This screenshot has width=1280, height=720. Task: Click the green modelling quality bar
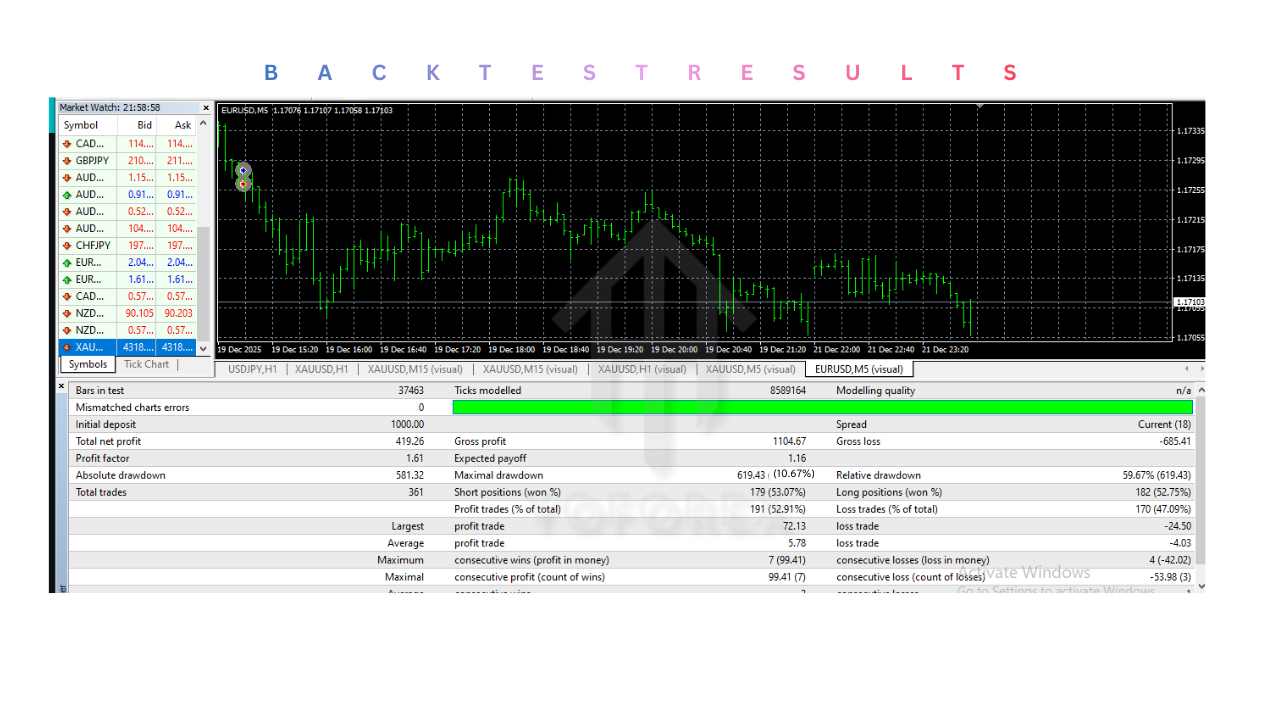coord(822,408)
